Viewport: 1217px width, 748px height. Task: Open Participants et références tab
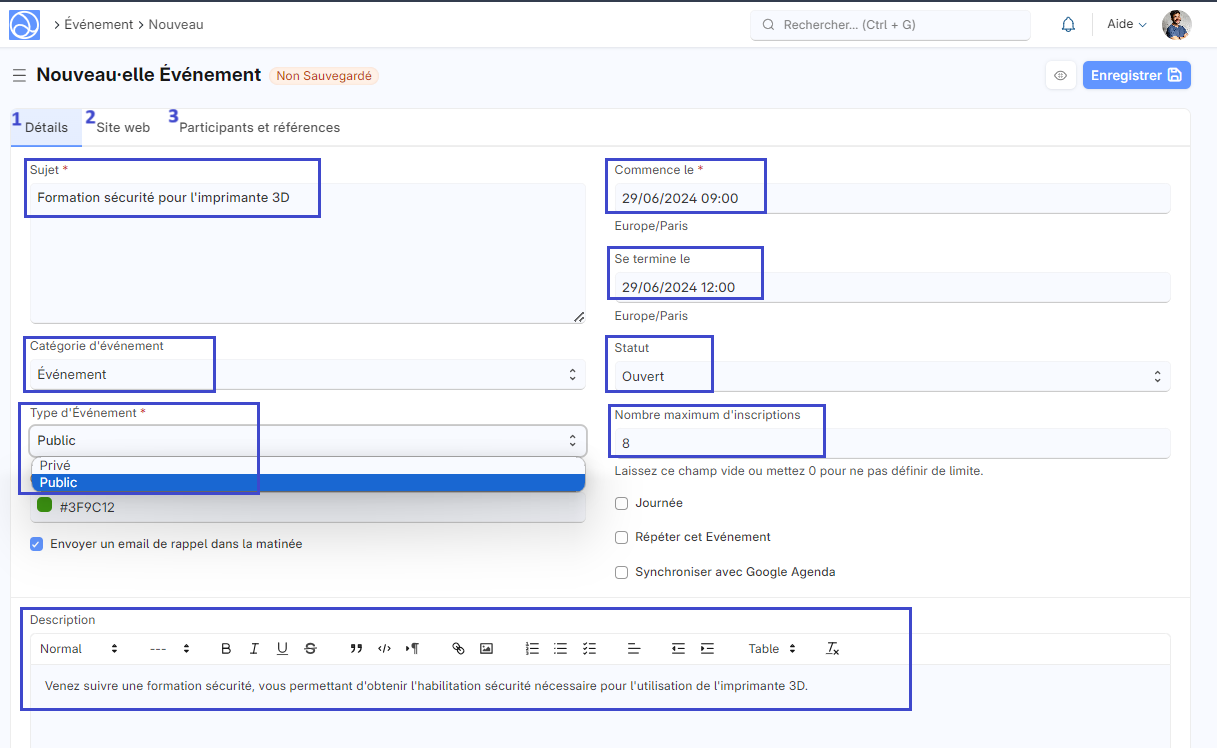[259, 128]
